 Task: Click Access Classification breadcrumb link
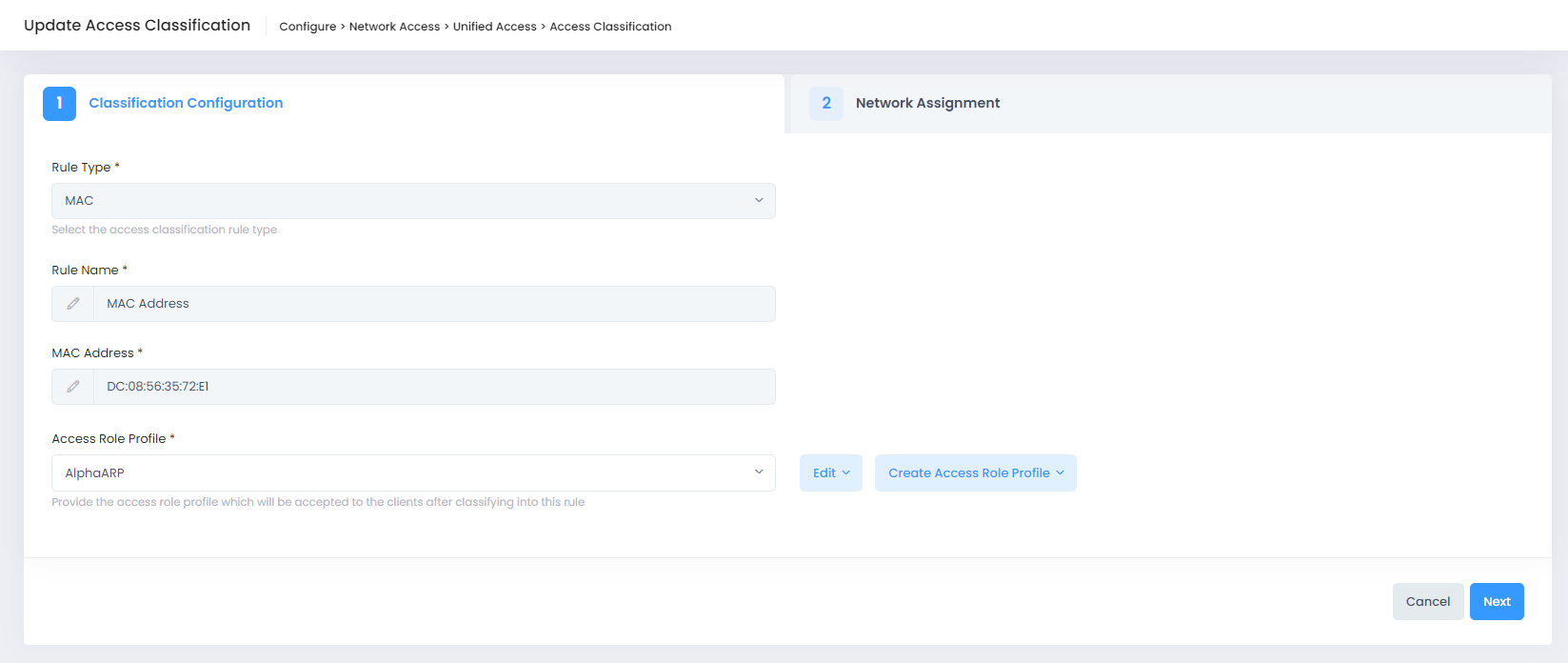610,27
